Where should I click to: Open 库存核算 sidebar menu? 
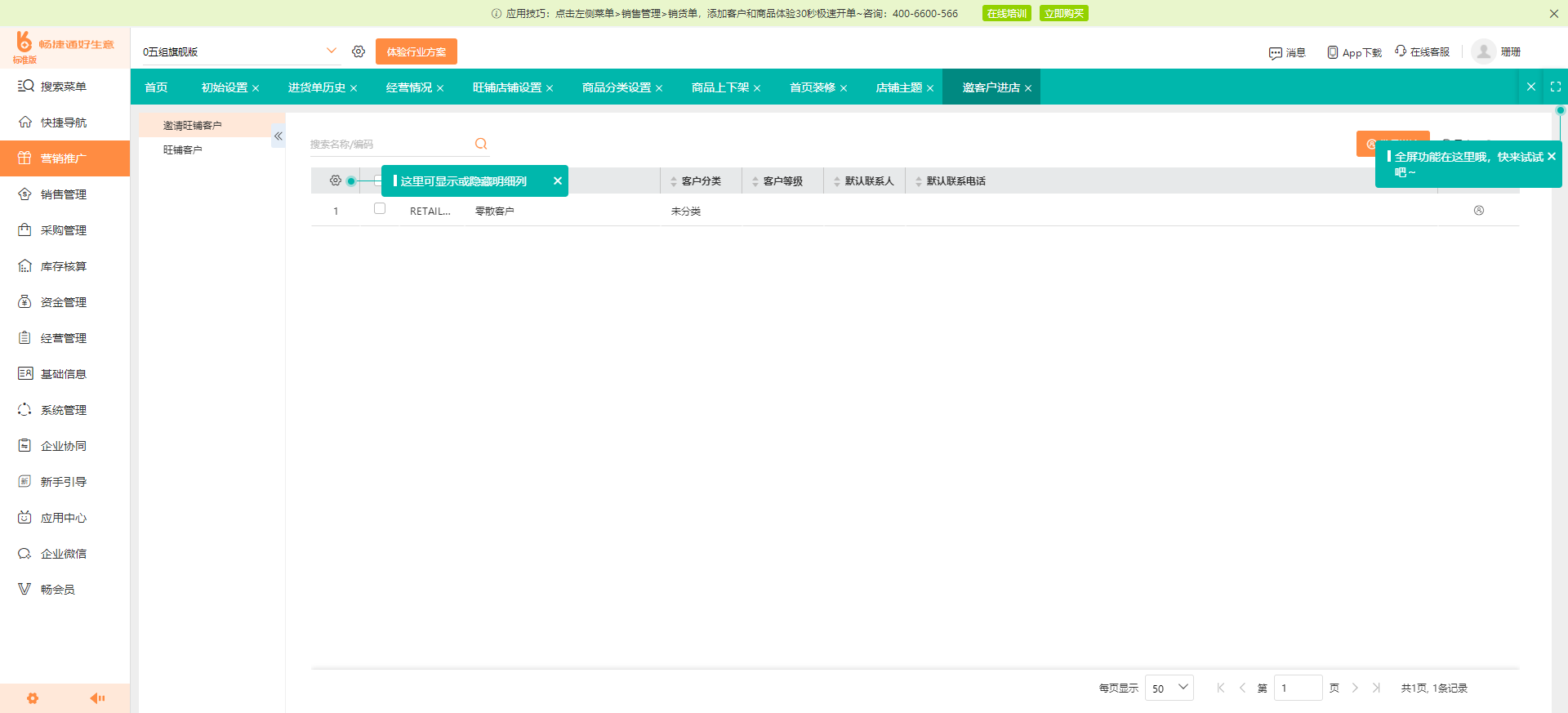click(65, 266)
